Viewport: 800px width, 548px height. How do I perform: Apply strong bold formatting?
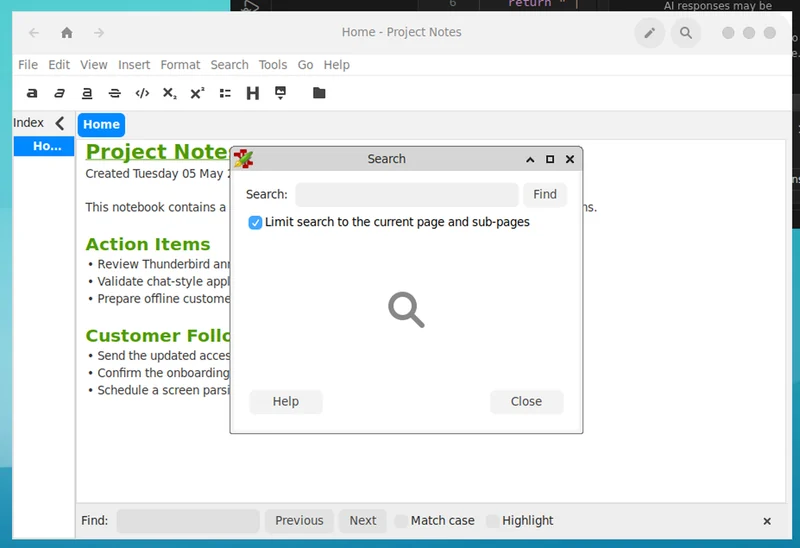[32, 93]
